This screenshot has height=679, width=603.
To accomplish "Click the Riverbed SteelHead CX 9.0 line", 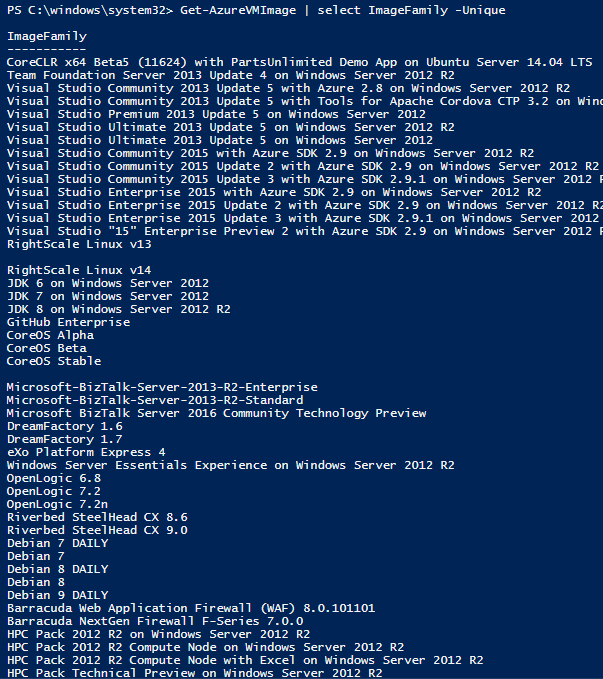I will click(x=97, y=530).
